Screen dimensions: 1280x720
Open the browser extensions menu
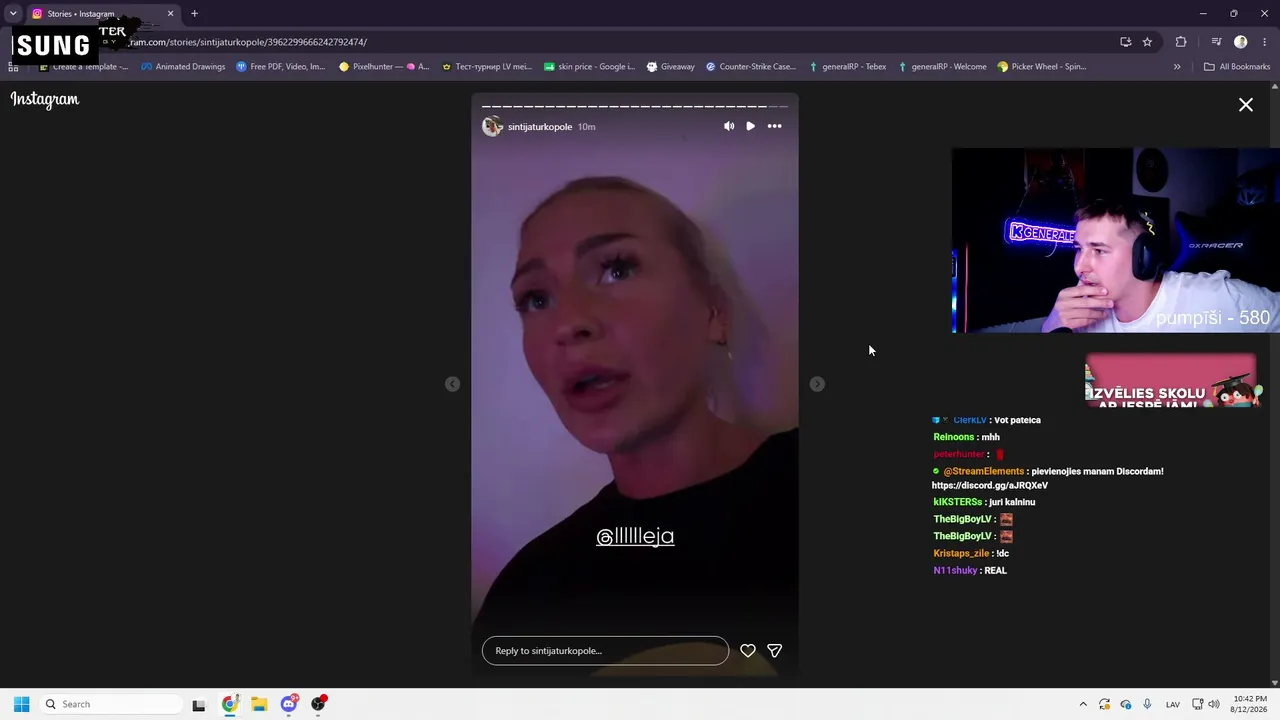coord(1181,42)
